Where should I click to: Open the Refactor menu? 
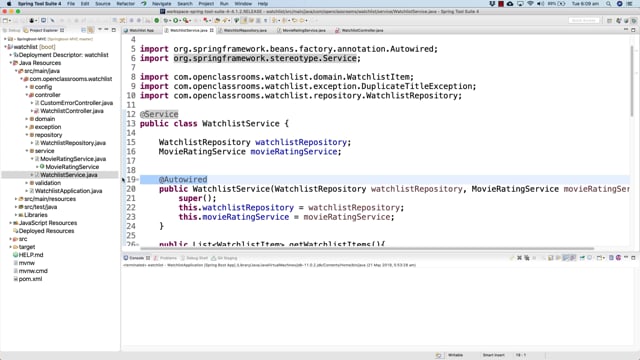coord(125,4)
